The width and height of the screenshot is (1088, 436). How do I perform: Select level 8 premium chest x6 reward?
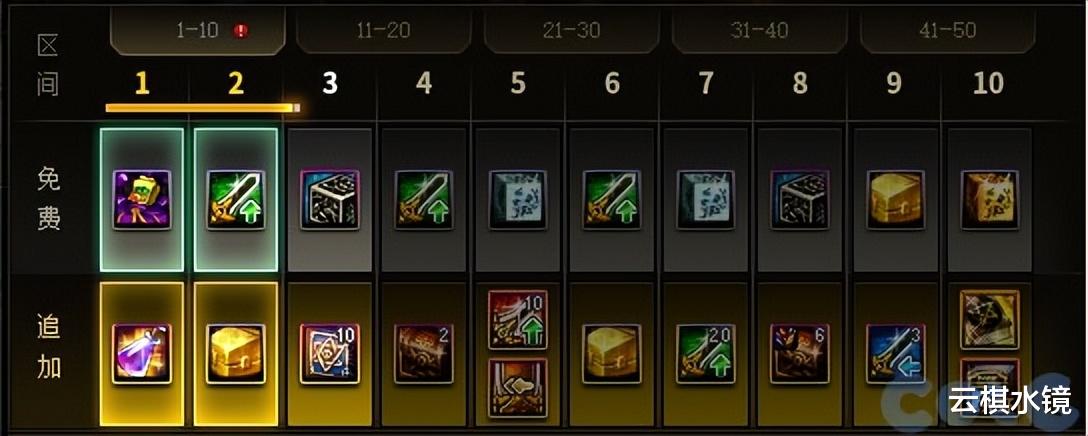tap(801, 353)
